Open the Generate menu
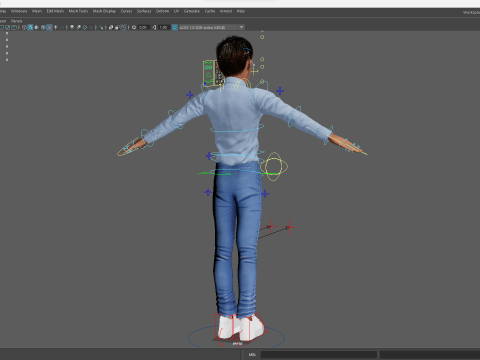This screenshot has height=360, width=480. click(192, 11)
